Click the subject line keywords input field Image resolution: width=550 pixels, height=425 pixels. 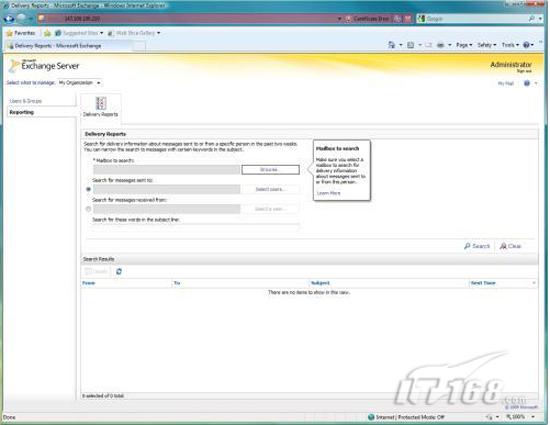pos(196,228)
